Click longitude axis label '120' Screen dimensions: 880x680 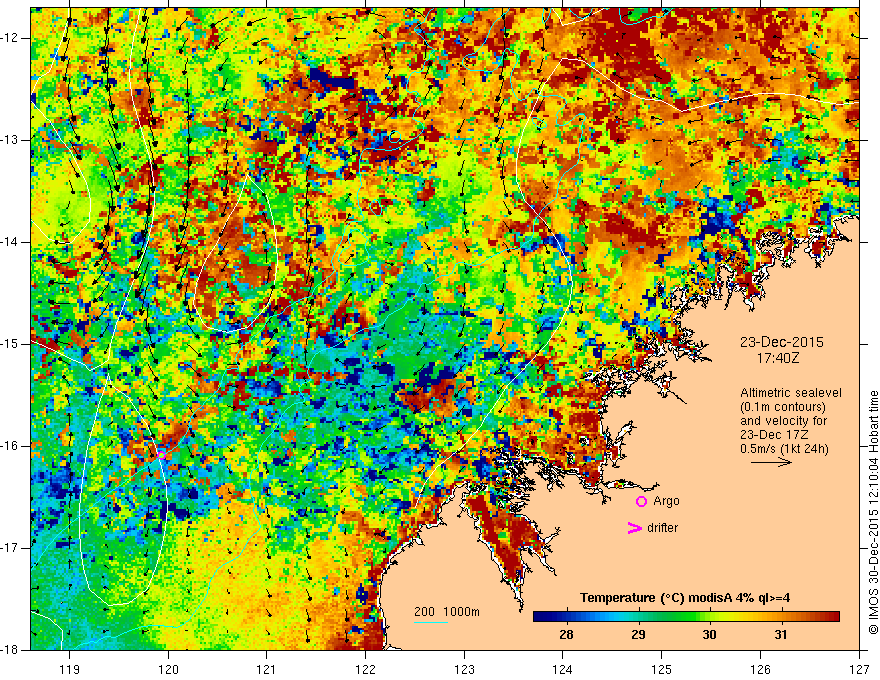coord(168,669)
